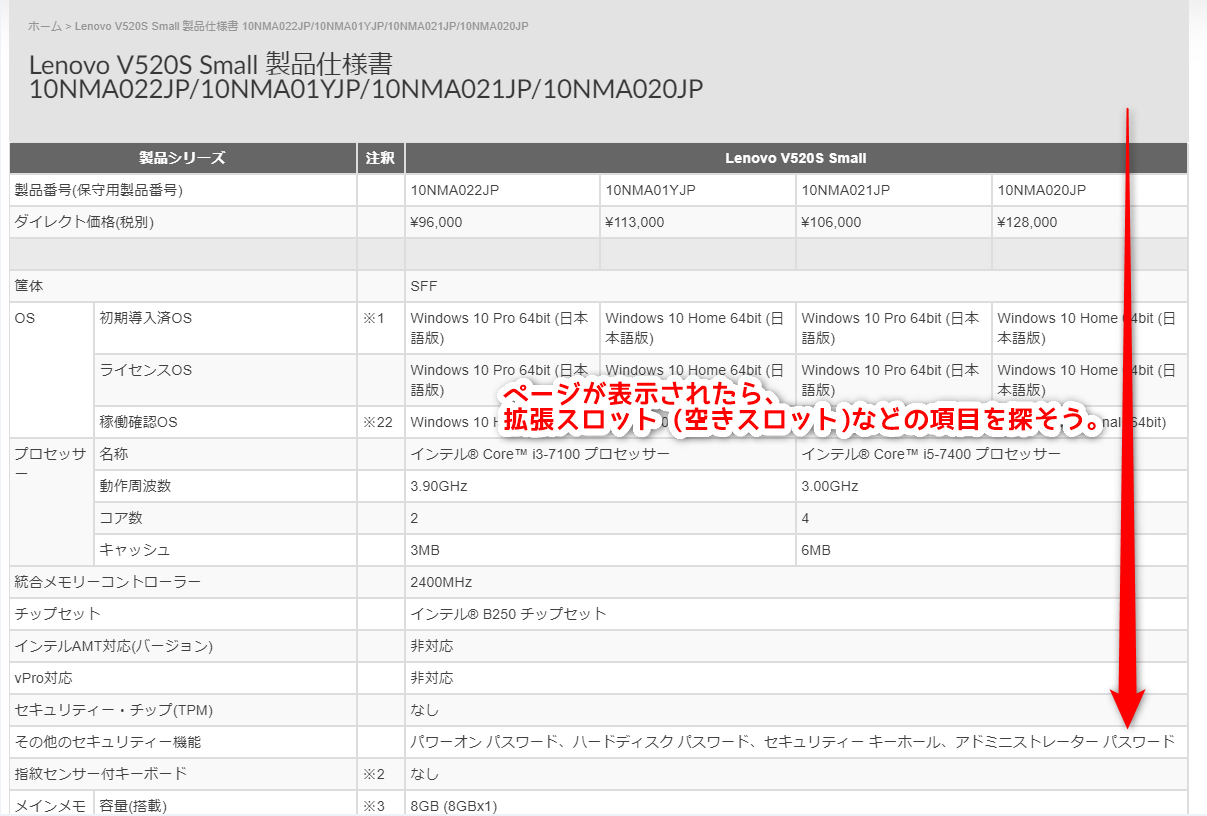Screen dimensions: 1207x816
Task: Click the 稼働確認OS row label
Action: (138, 422)
